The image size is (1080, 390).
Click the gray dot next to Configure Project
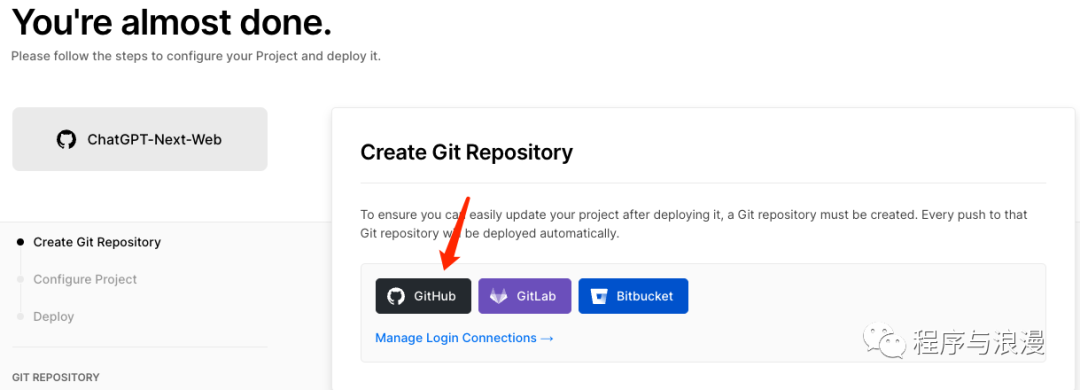[x=20, y=279]
